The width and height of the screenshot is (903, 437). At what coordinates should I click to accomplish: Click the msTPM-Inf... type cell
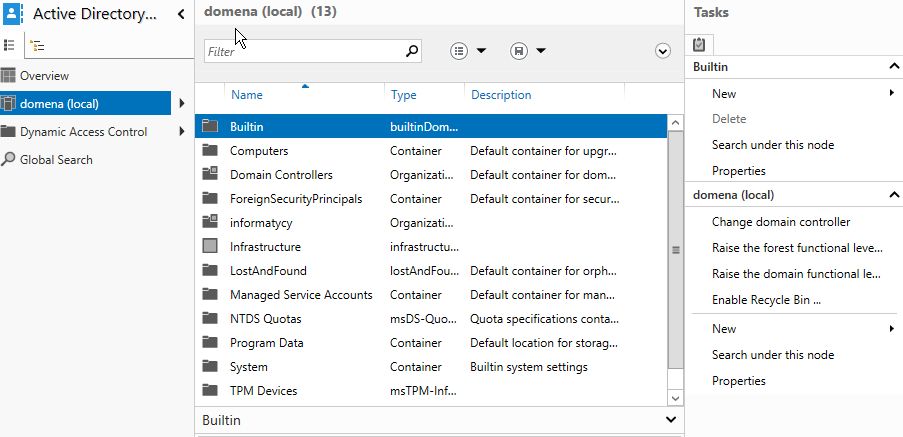click(424, 391)
